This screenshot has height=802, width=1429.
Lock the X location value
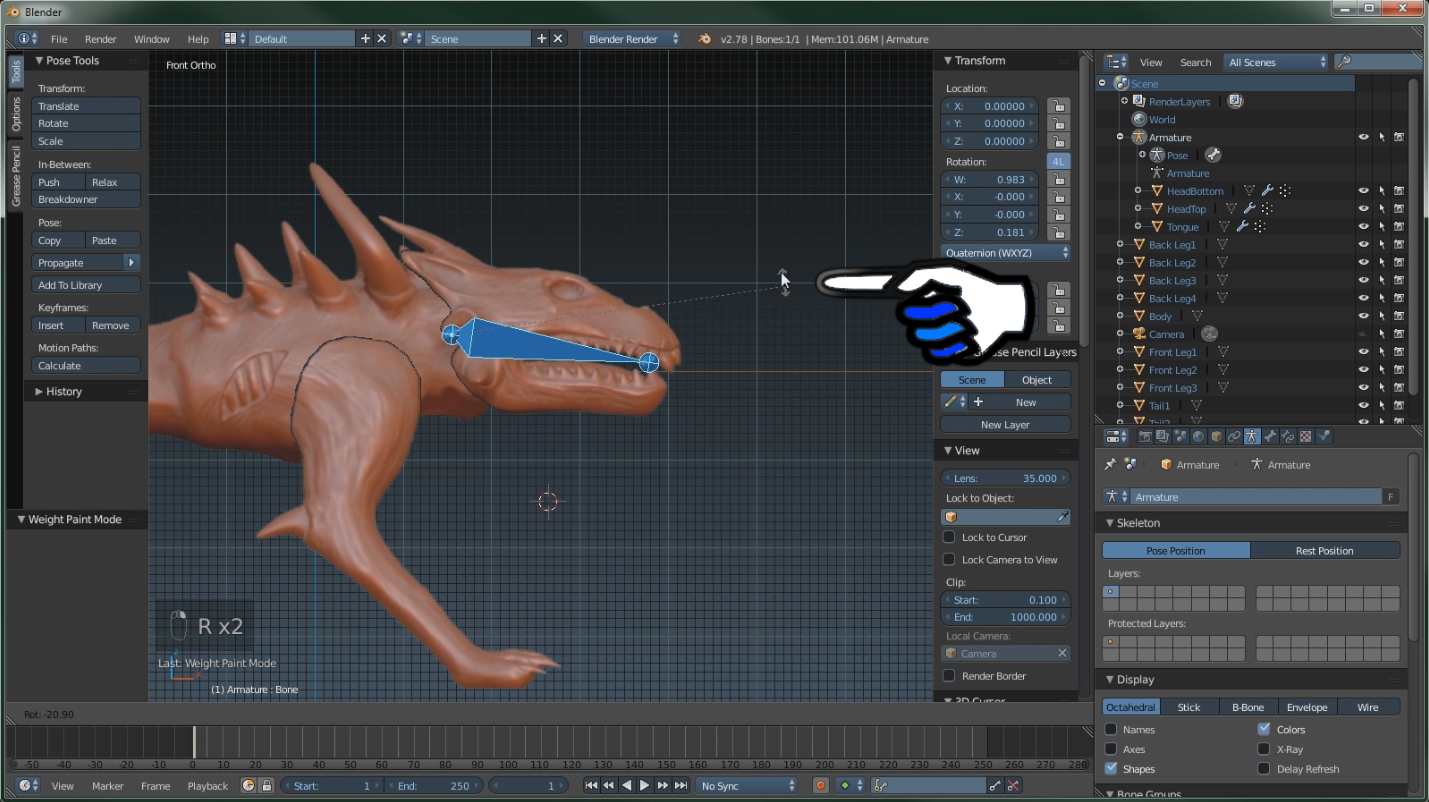coord(1058,106)
